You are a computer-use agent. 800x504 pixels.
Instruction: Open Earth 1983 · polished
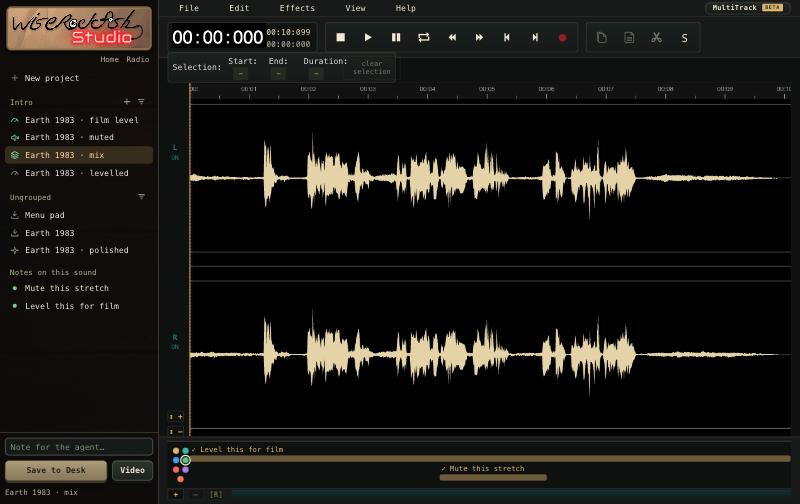point(79,250)
